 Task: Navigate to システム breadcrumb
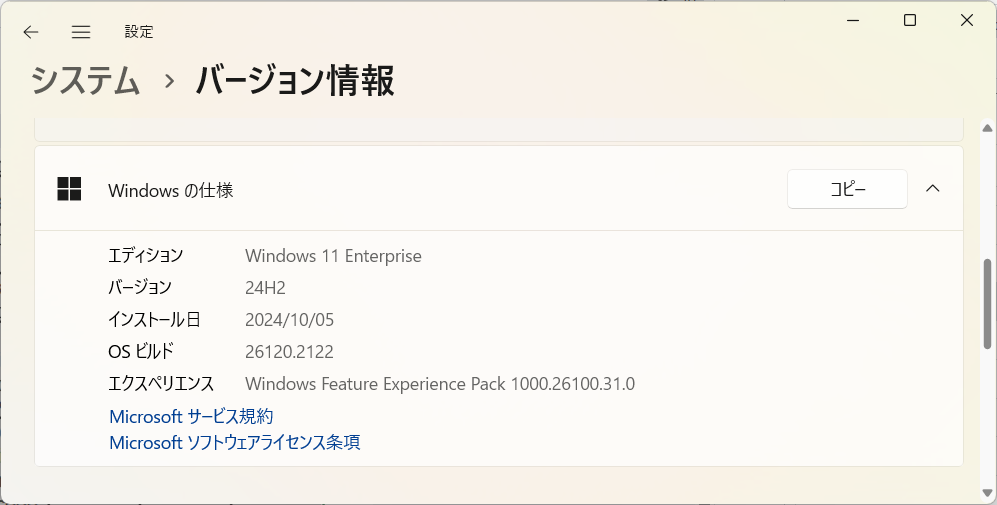coord(85,81)
